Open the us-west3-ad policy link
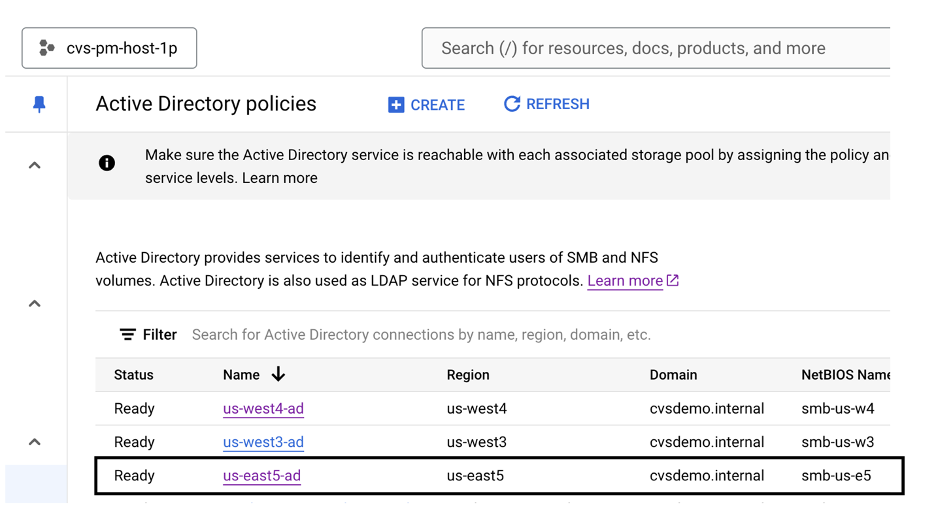The height and width of the screenshot is (528, 936). tap(263, 442)
